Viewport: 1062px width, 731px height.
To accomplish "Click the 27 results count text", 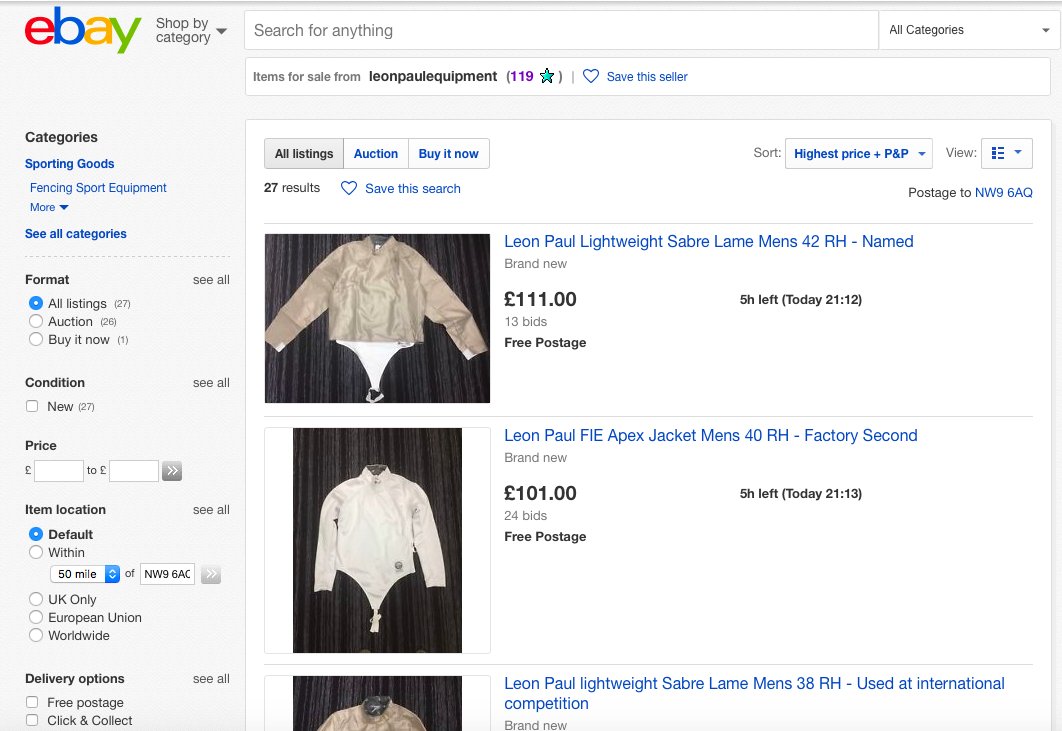I will [x=292, y=188].
